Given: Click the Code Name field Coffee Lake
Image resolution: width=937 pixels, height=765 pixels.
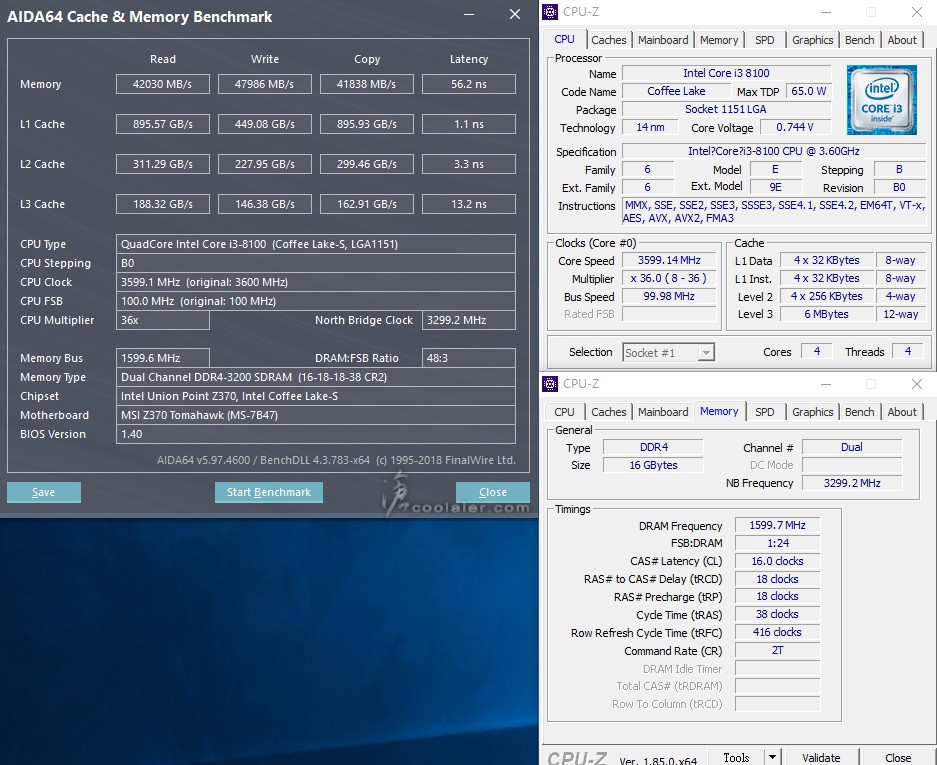Looking at the screenshot, I should [676, 91].
